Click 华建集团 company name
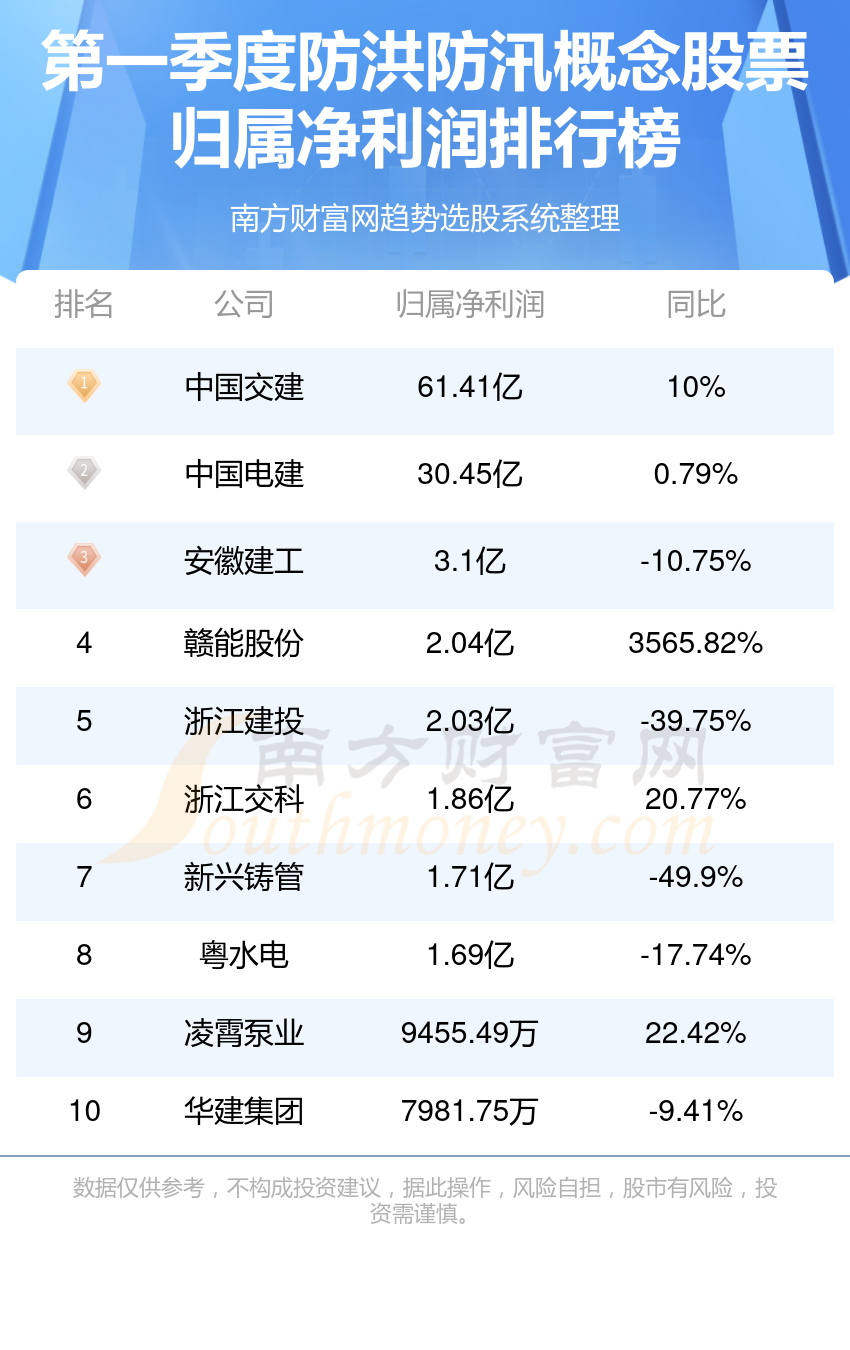Viewport: 850px width, 1350px height. [244, 1111]
